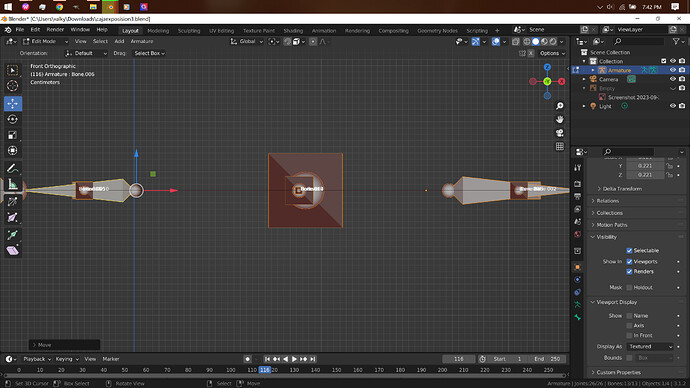The height and width of the screenshot is (388, 690).
Task: Switch to the Modeling workspace tab
Action: [158, 31]
